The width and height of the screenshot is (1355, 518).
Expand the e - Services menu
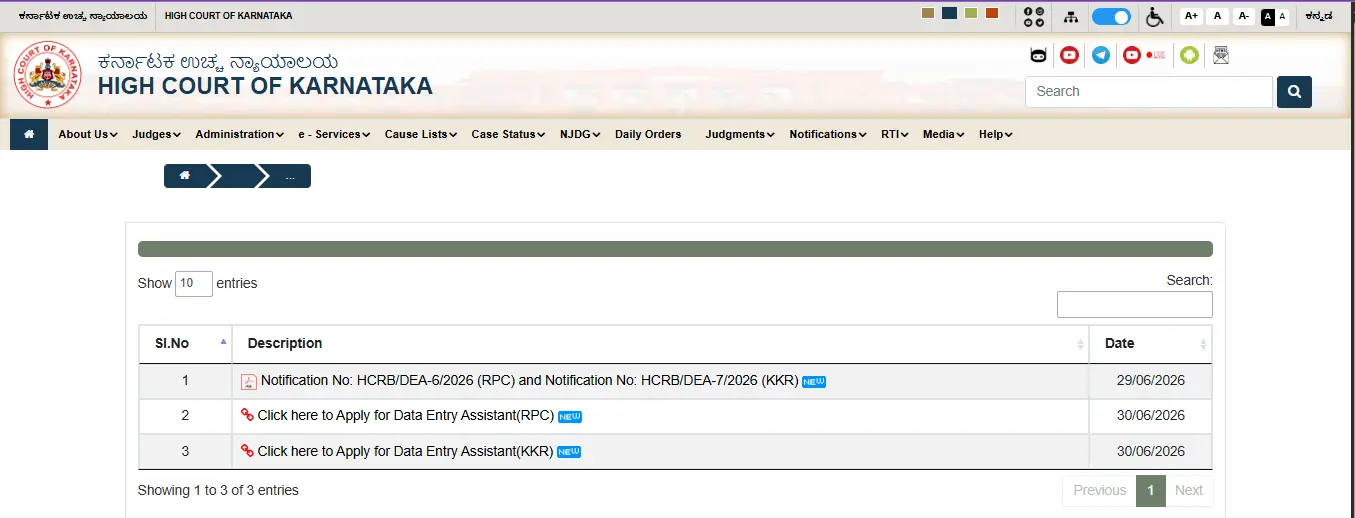tap(334, 134)
